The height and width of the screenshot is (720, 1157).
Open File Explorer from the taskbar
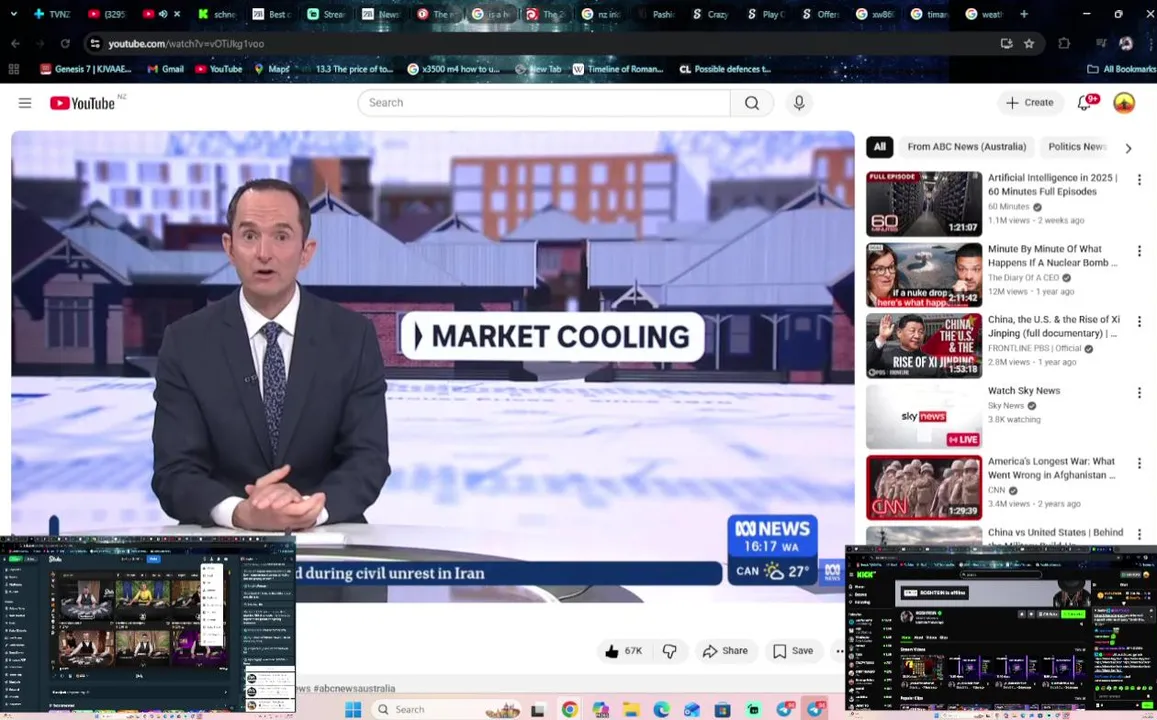click(631, 710)
